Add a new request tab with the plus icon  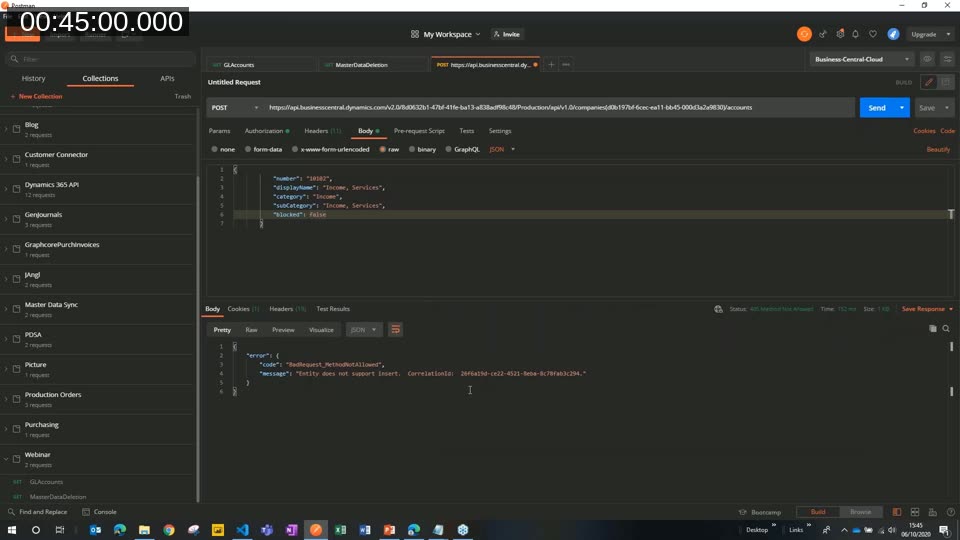pyautogui.click(x=551, y=64)
